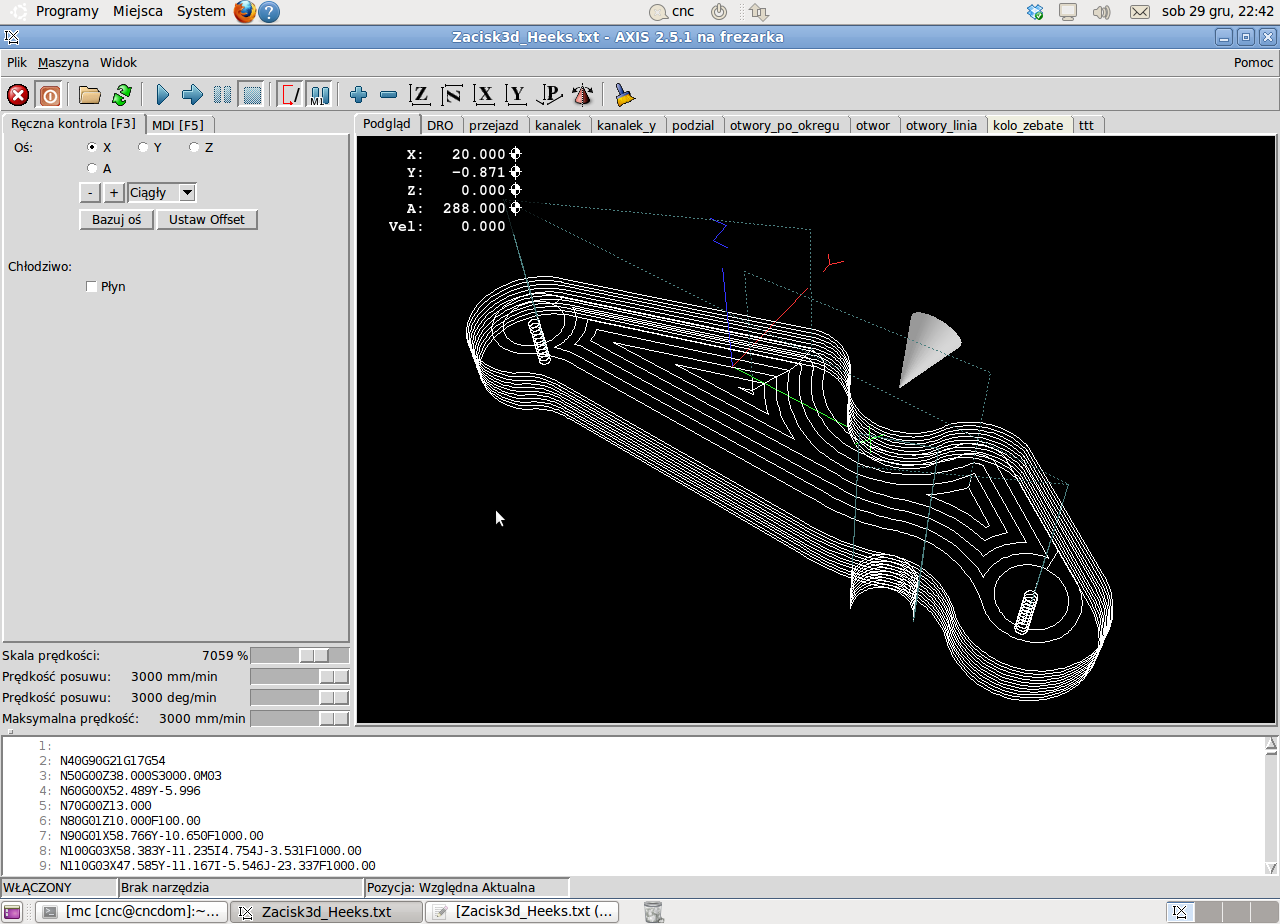Viewport: 1280px width, 924px height.
Task: Select Z axis radio button
Action: coord(193,147)
